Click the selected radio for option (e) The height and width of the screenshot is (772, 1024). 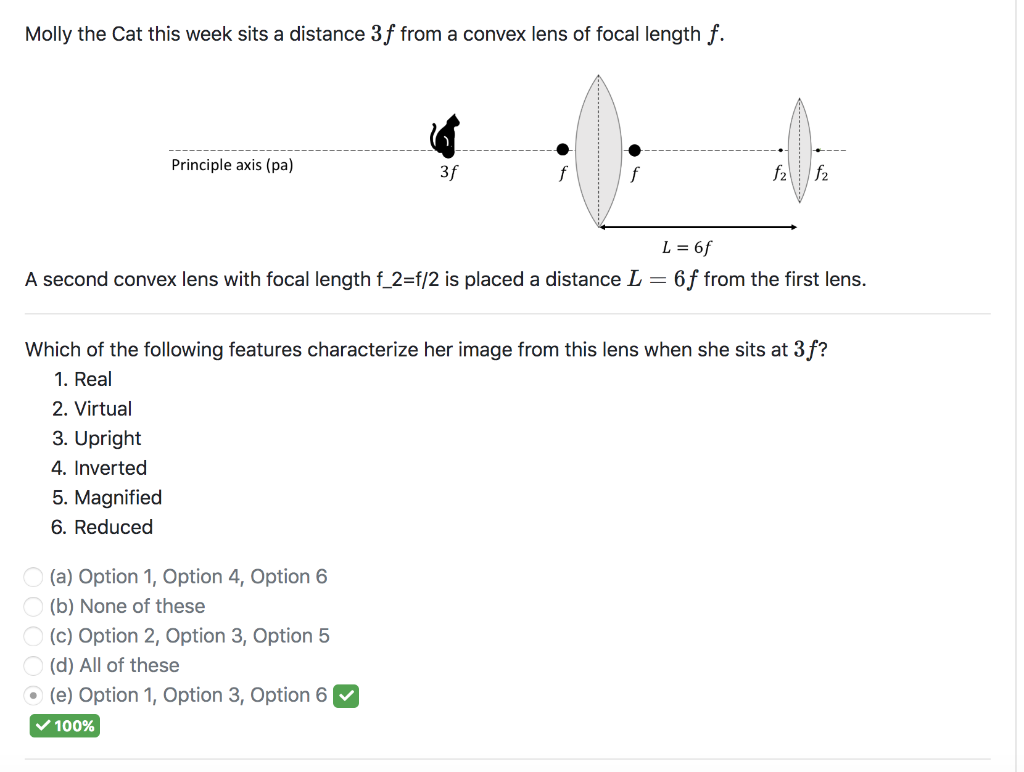click(x=33, y=694)
